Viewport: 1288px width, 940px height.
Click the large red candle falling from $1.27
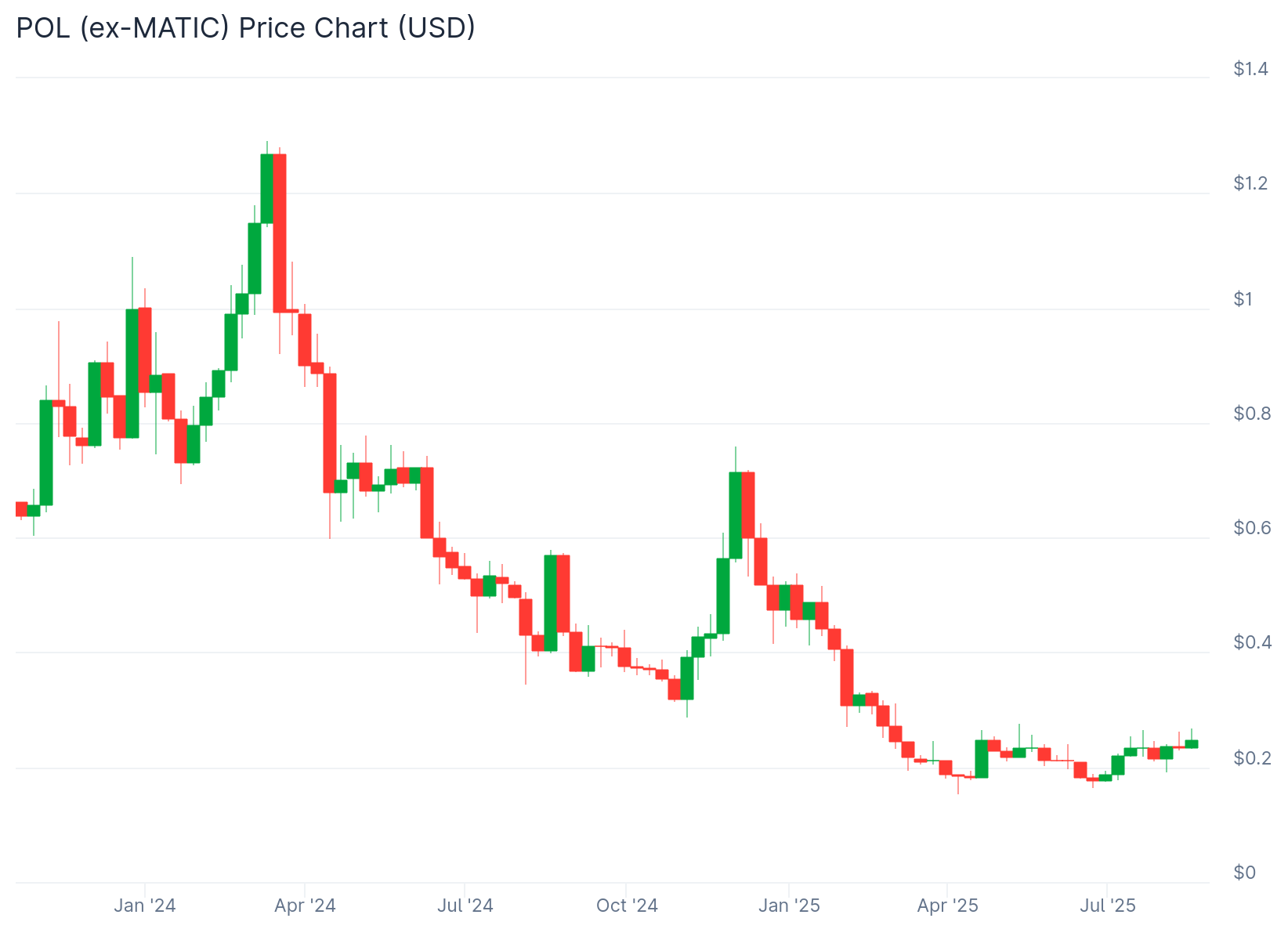(280, 233)
